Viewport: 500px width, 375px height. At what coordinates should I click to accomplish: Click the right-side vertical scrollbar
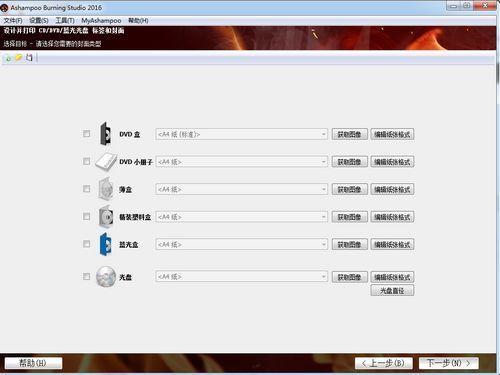click(x=498, y=200)
